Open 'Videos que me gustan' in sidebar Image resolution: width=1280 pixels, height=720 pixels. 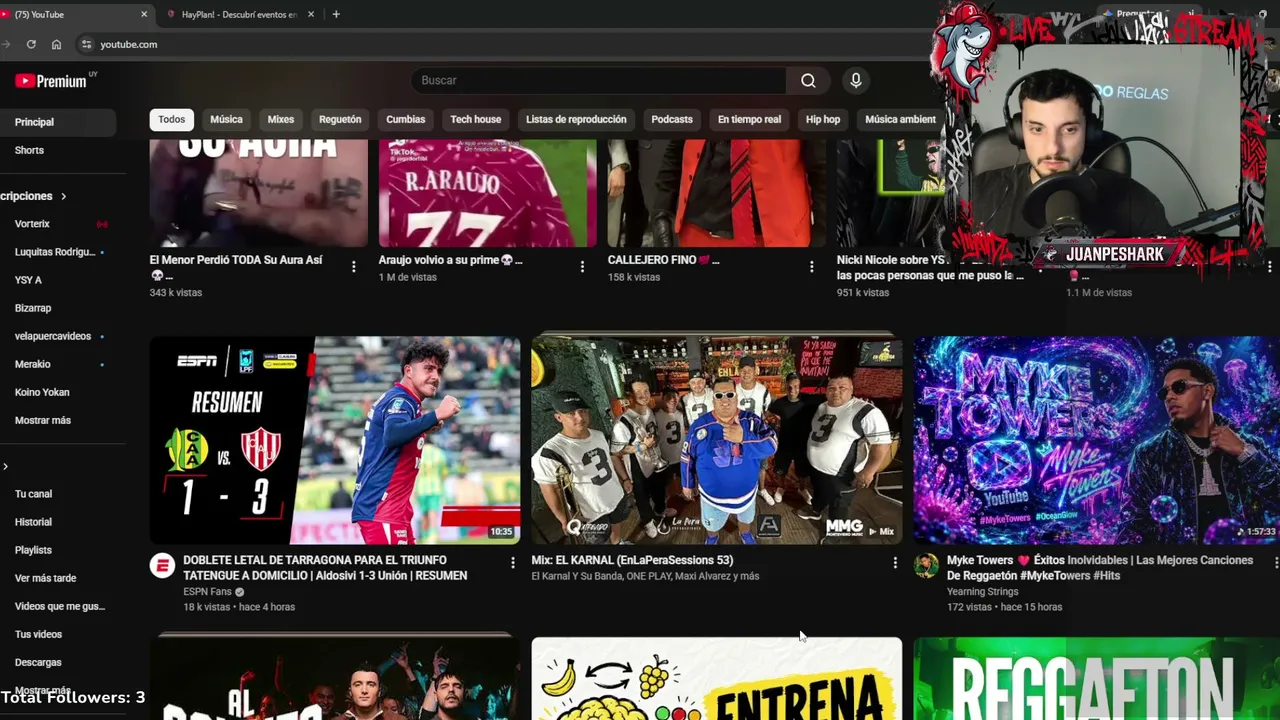[x=58, y=606]
